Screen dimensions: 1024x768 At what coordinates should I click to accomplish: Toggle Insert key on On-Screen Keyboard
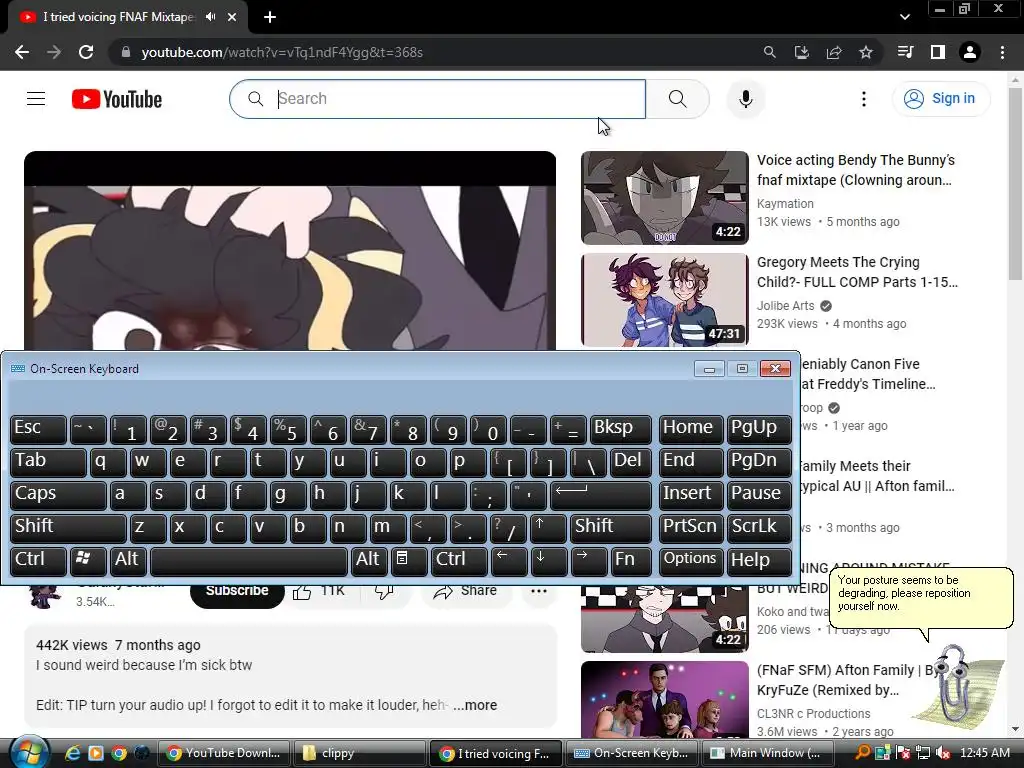(691, 494)
